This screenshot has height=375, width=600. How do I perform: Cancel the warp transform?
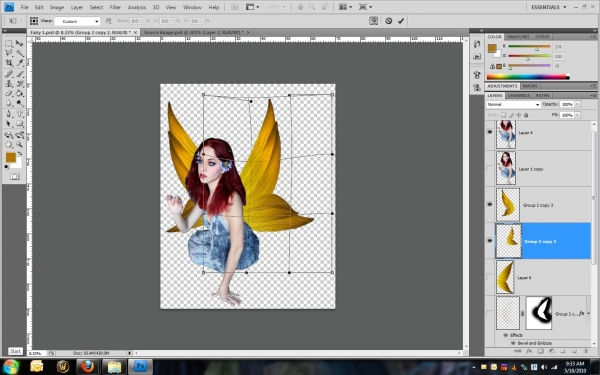pyautogui.click(x=388, y=21)
